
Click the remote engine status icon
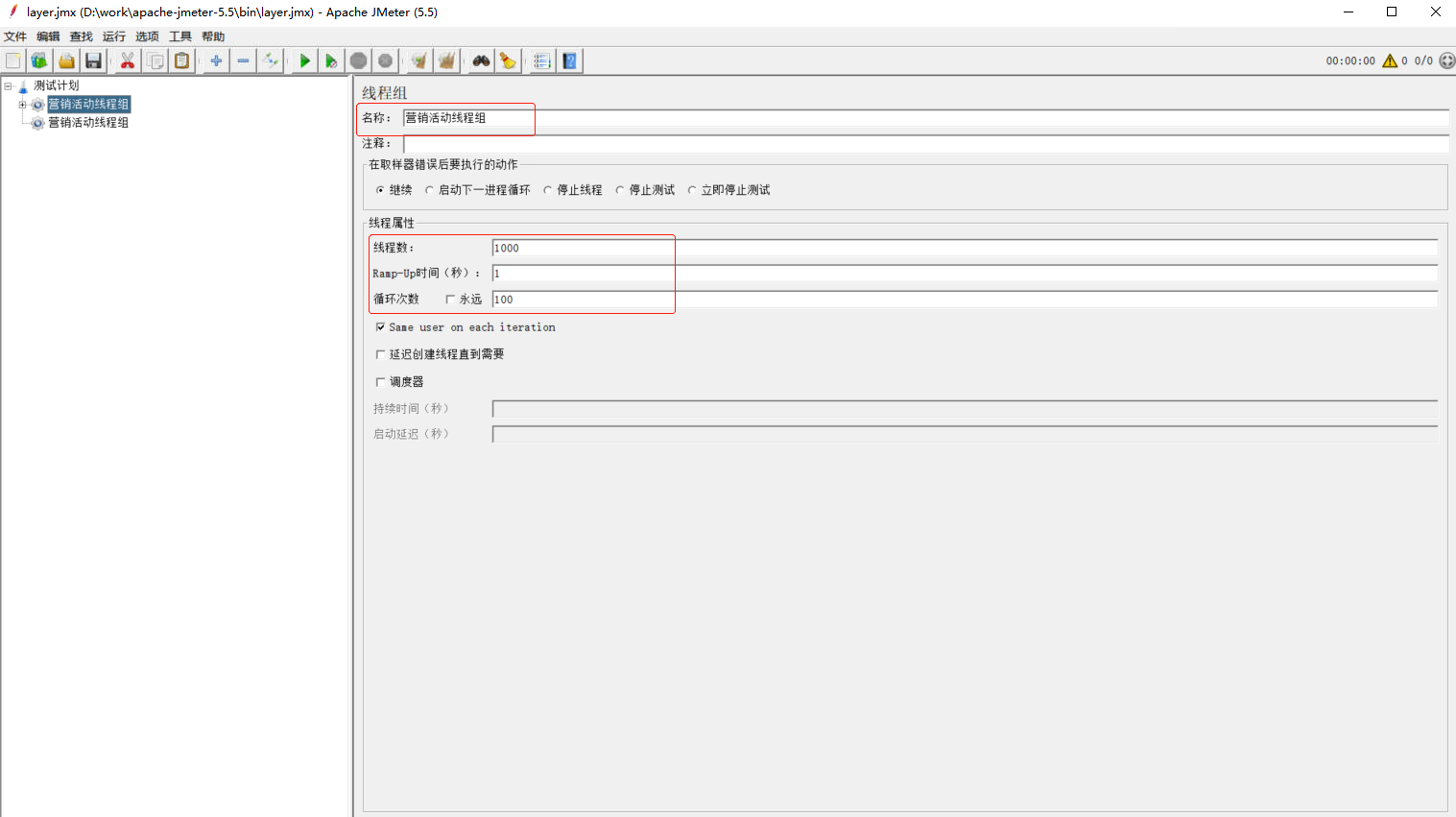point(1446,60)
